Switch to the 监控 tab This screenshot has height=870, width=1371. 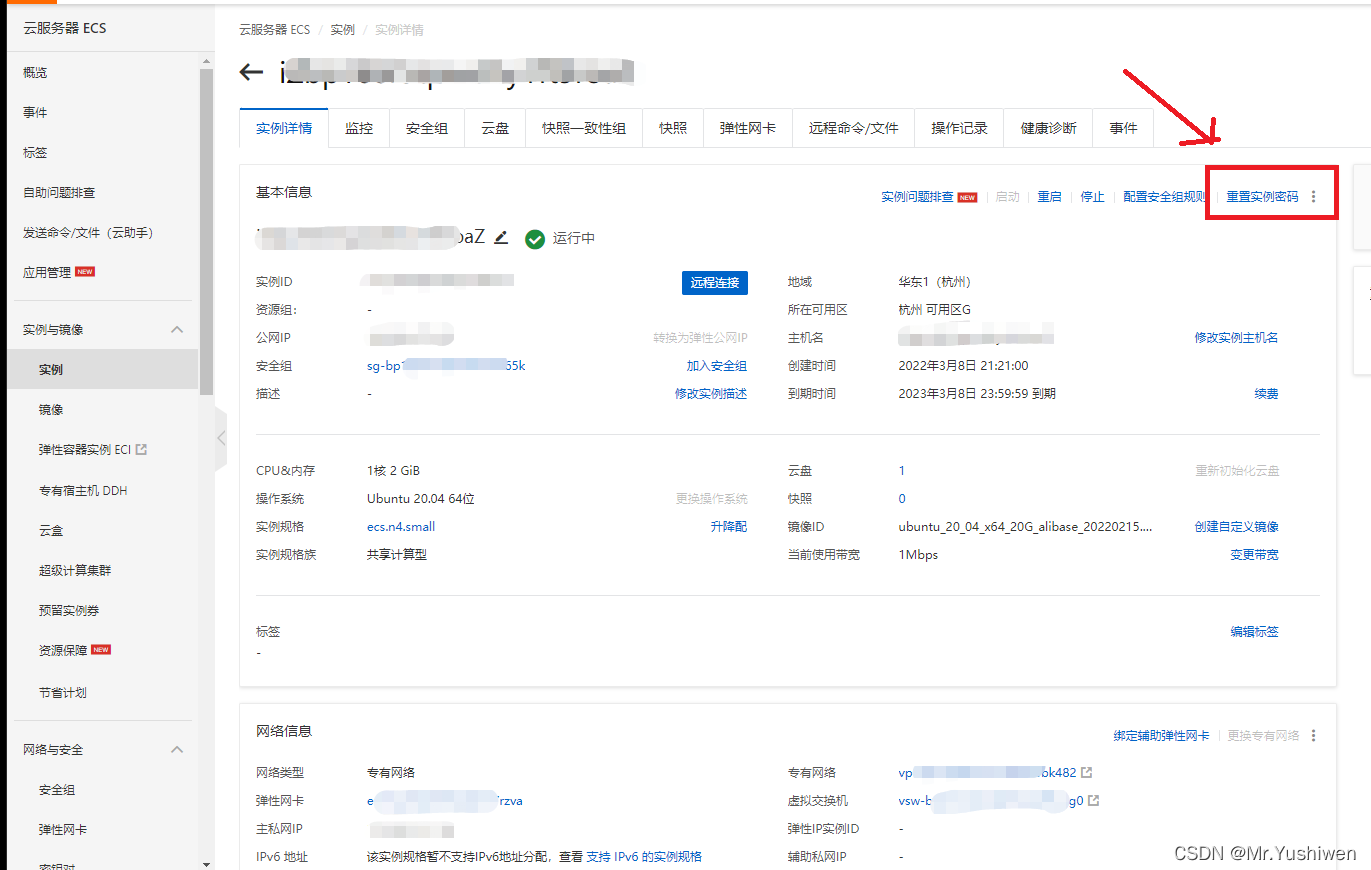359,128
